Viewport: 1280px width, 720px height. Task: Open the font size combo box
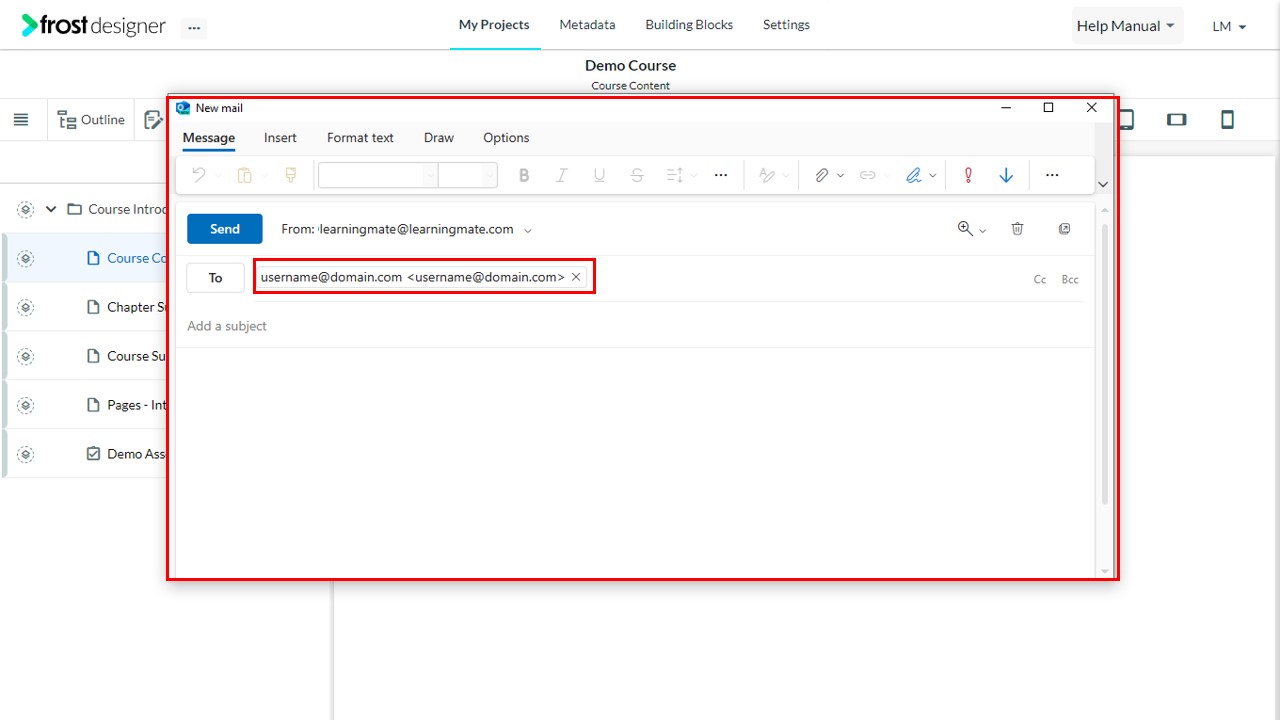[x=468, y=176]
